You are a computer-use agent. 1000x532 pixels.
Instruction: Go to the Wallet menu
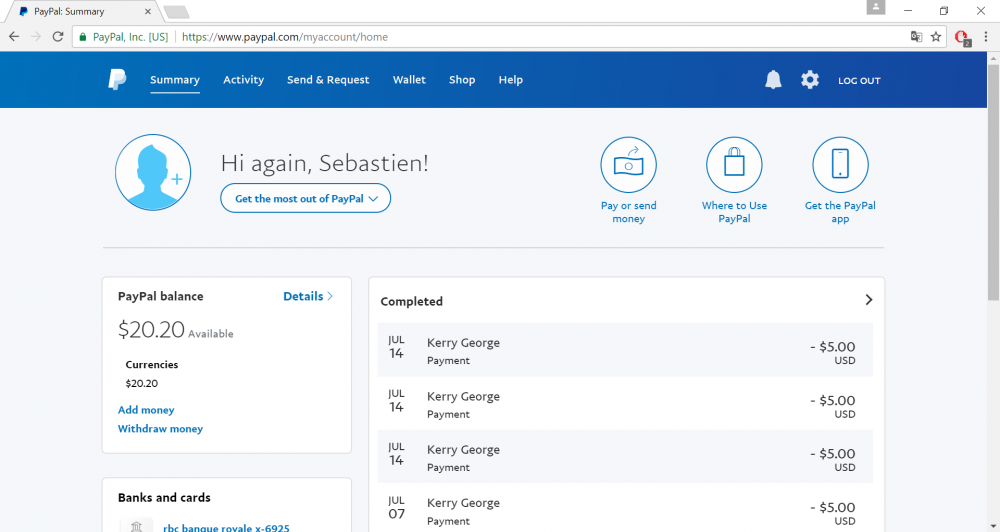(x=409, y=80)
